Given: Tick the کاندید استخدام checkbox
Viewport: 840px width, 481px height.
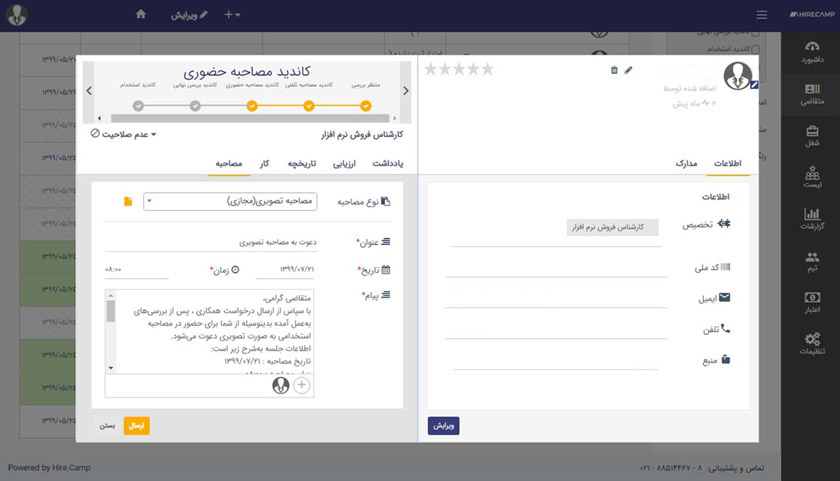Looking at the screenshot, I should point(755,49).
